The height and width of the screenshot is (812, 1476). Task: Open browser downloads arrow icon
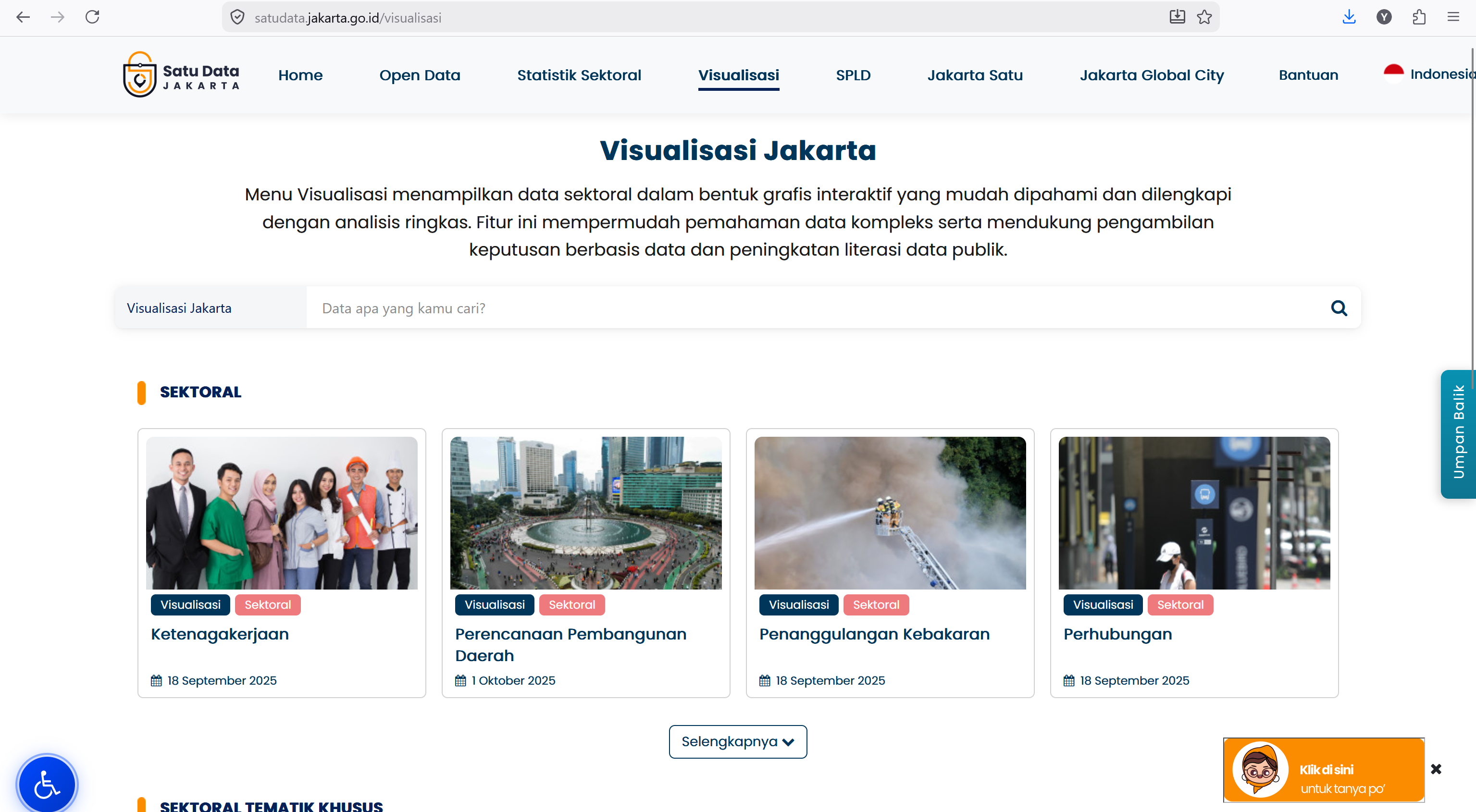pos(1349,17)
